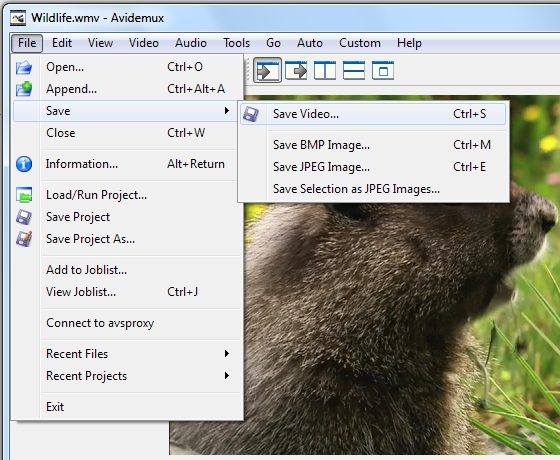The height and width of the screenshot is (460, 560).
Task: Select Save Selection as JPEG Images...
Action: pyautogui.click(x=373, y=189)
